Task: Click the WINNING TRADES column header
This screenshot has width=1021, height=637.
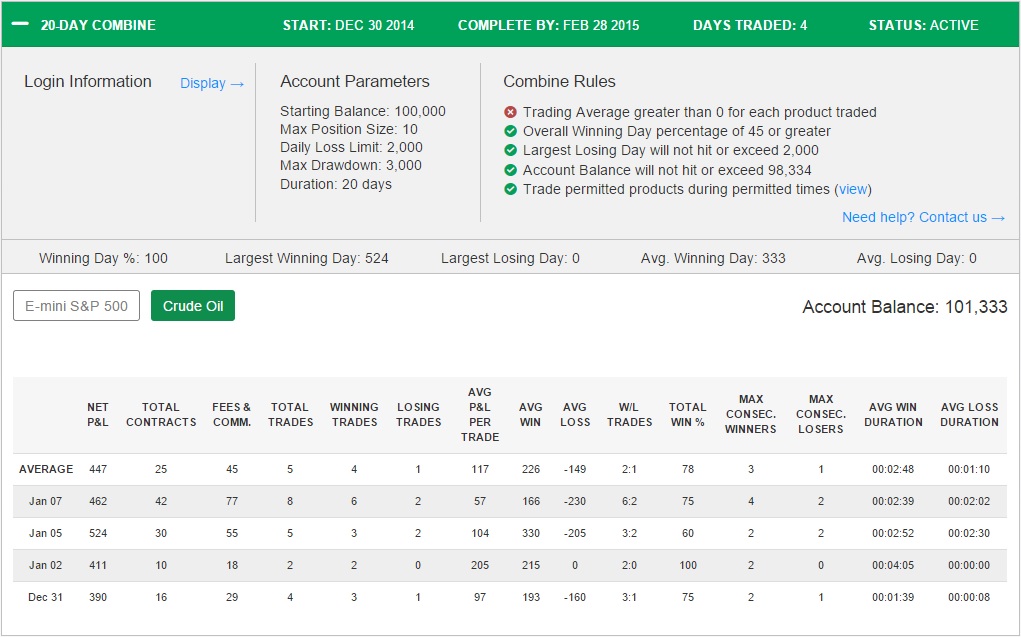Action: pos(354,414)
